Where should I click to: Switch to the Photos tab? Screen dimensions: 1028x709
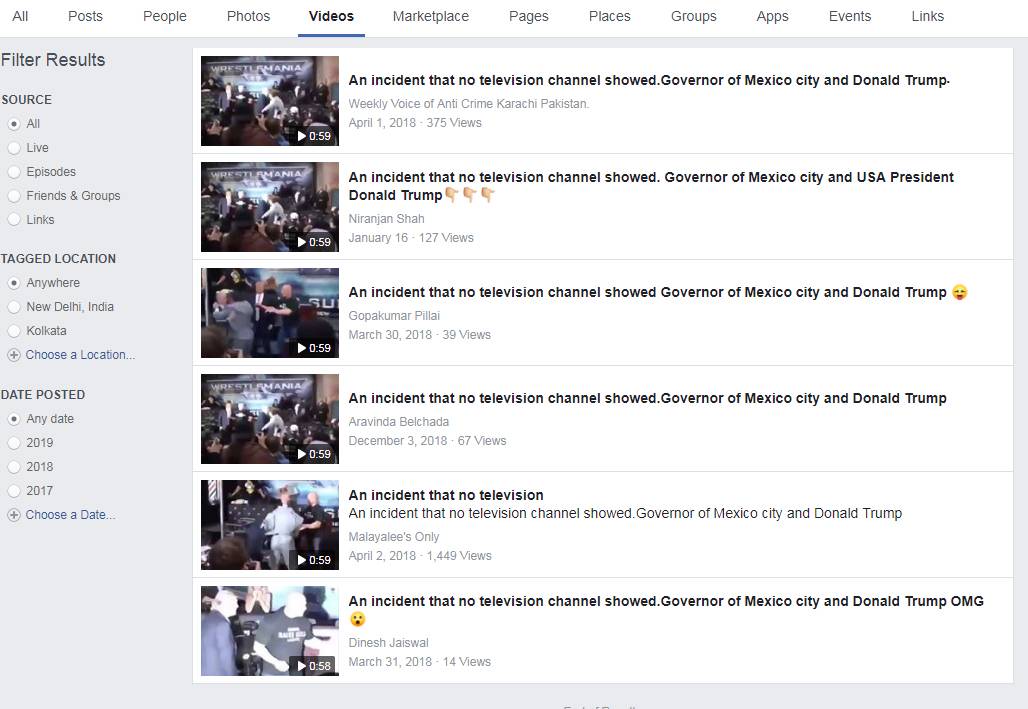pyautogui.click(x=248, y=16)
